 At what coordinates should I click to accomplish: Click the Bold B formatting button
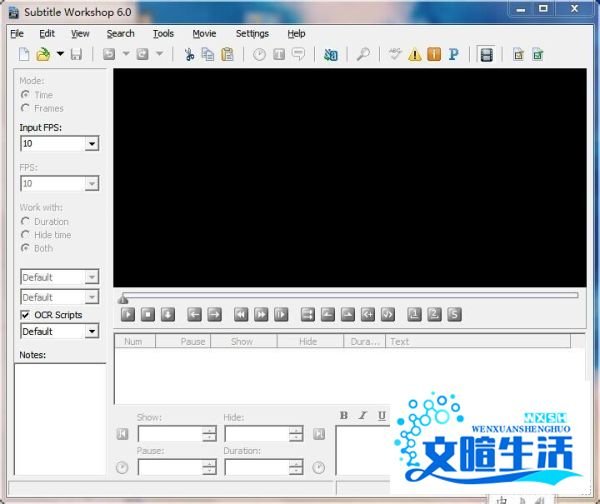344,415
